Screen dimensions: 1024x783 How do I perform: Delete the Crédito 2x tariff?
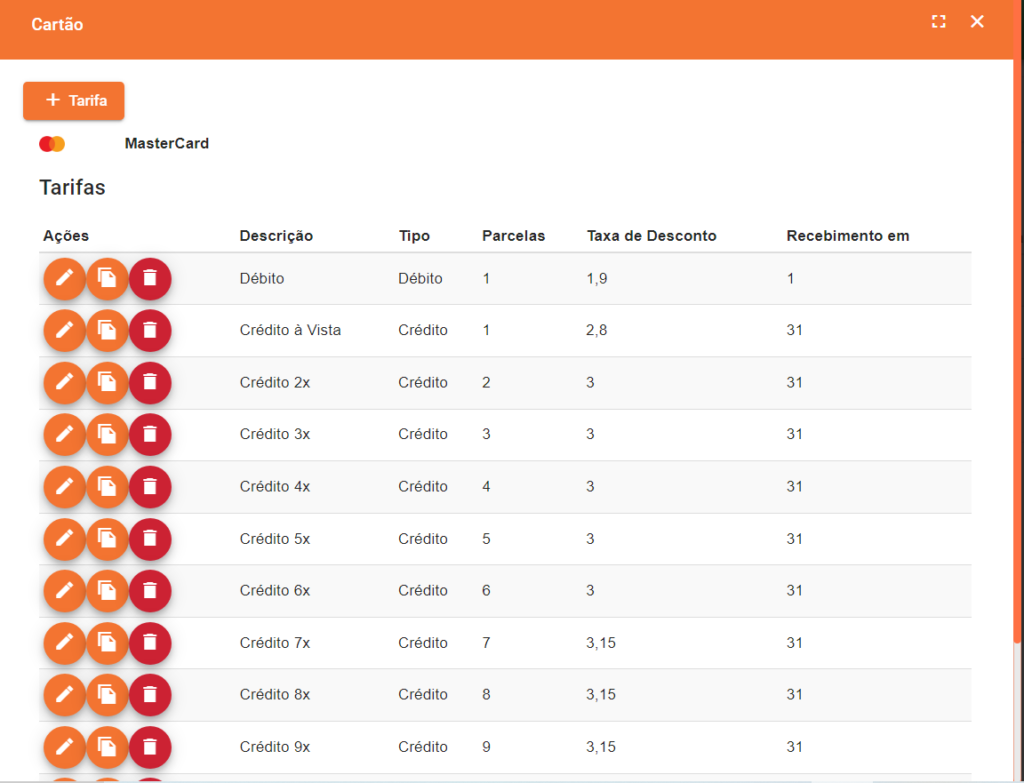[150, 382]
